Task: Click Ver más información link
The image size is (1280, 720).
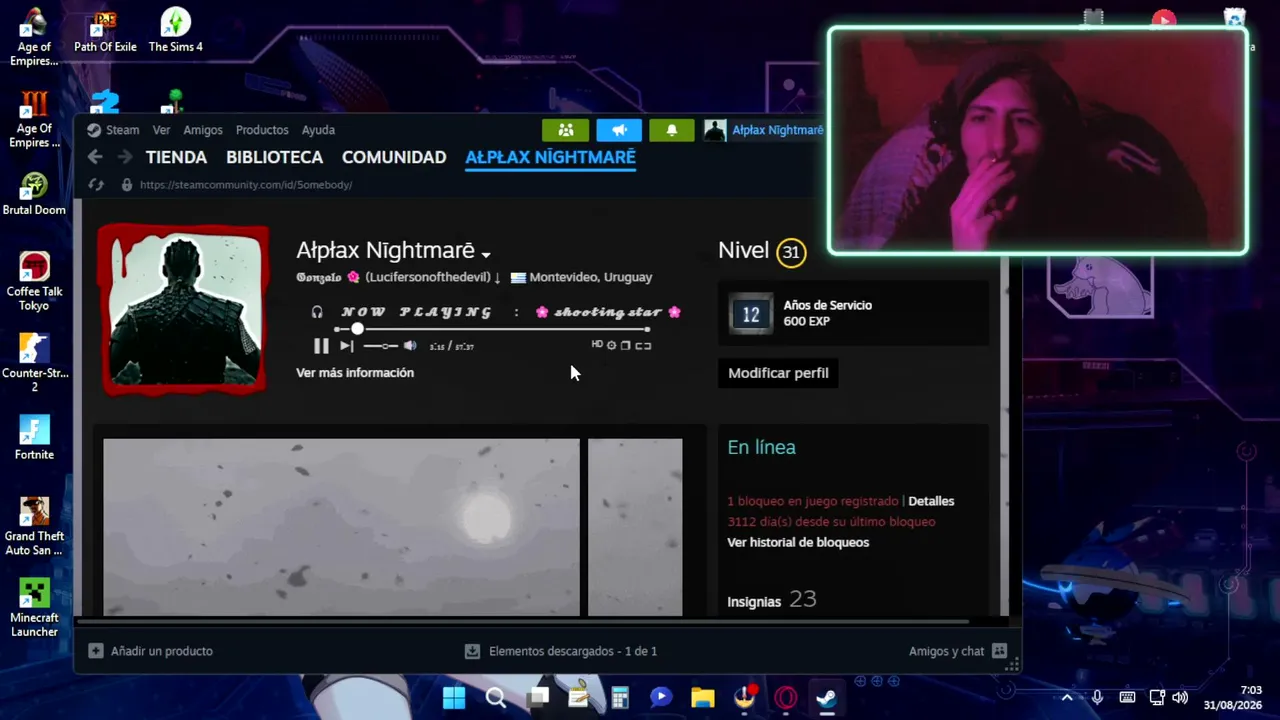Action: (x=355, y=373)
